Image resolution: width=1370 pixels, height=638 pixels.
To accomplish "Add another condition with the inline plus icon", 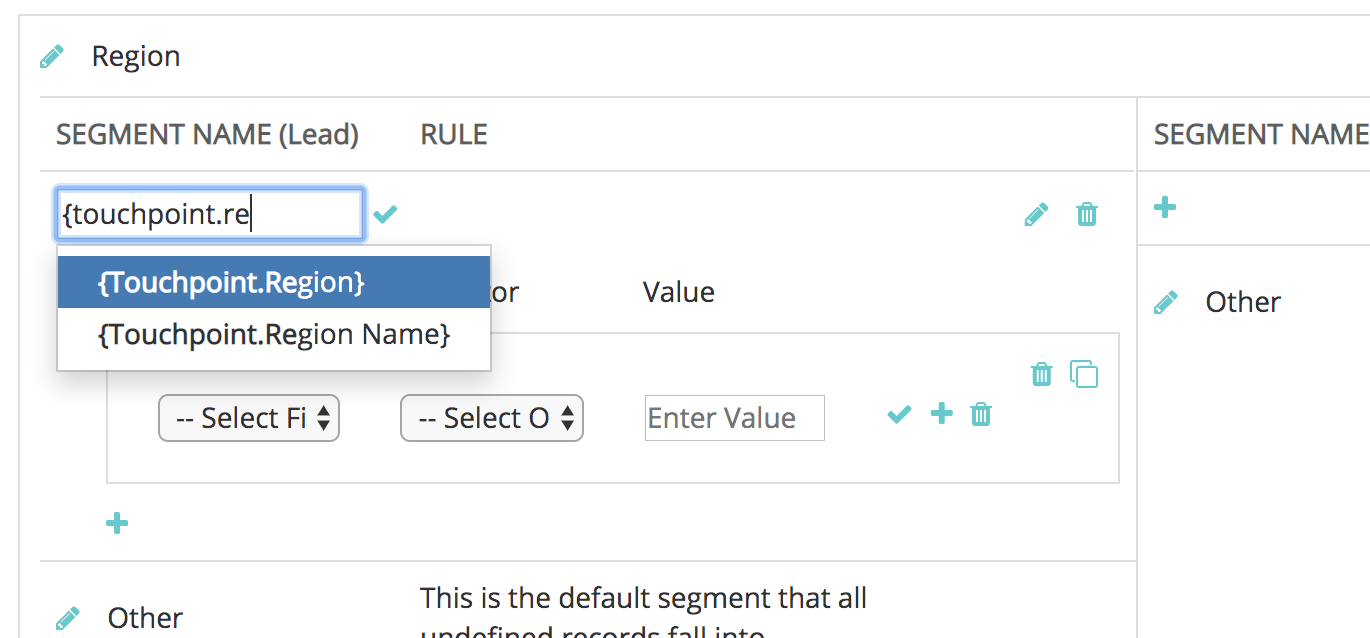I will point(941,414).
